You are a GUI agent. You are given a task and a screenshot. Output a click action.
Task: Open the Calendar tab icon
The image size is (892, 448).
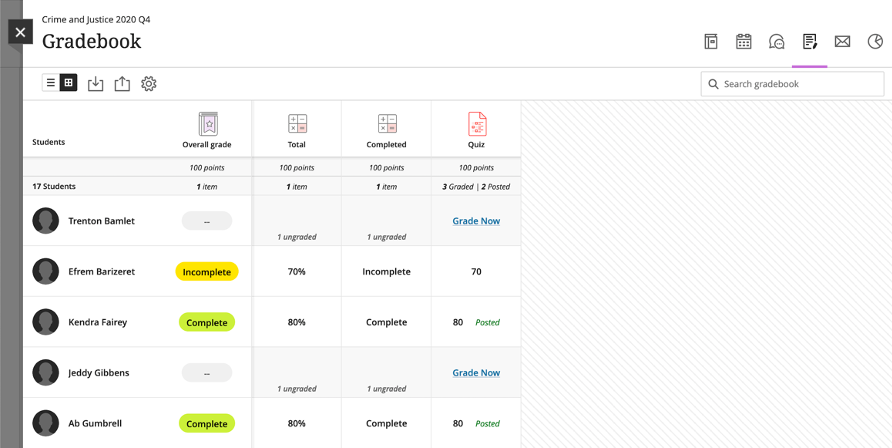pyautogui.click(x=744, y=42)
